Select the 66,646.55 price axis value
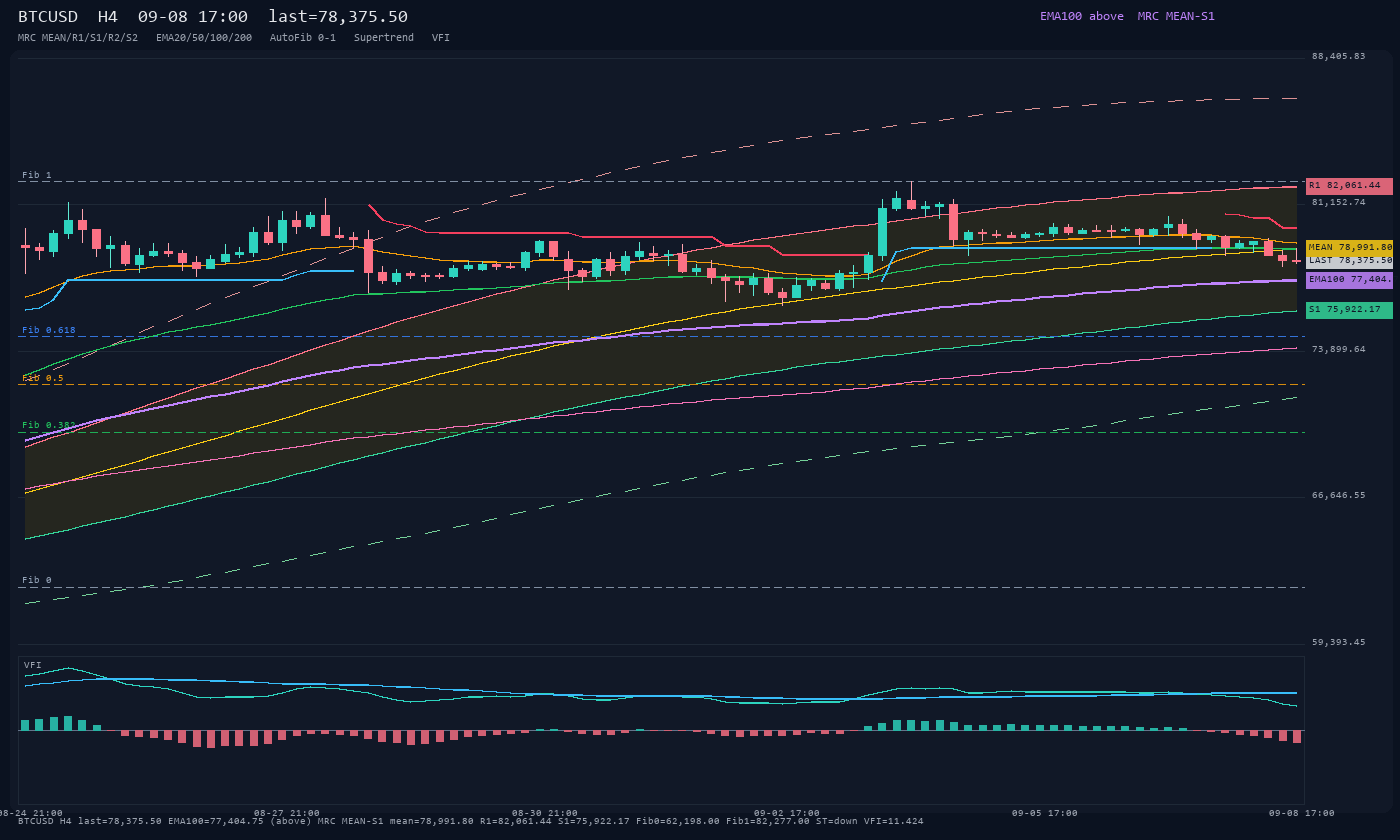Screen dimensions: 1400x840 pos(1338,495)
